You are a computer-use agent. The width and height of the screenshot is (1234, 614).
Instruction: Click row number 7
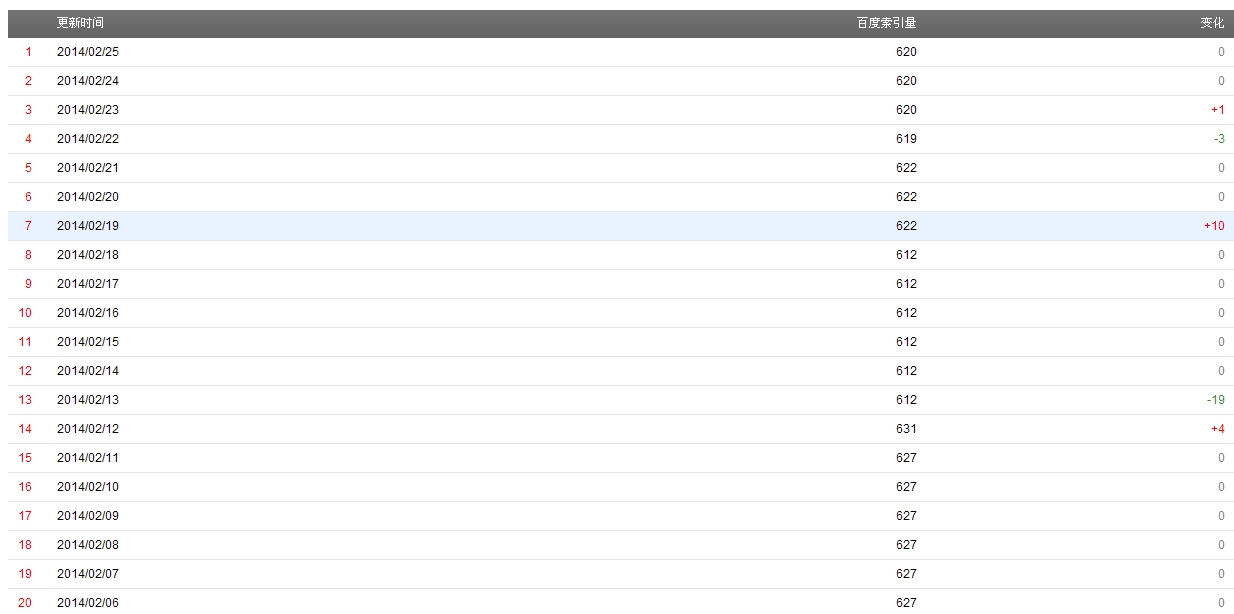[28, 226]
